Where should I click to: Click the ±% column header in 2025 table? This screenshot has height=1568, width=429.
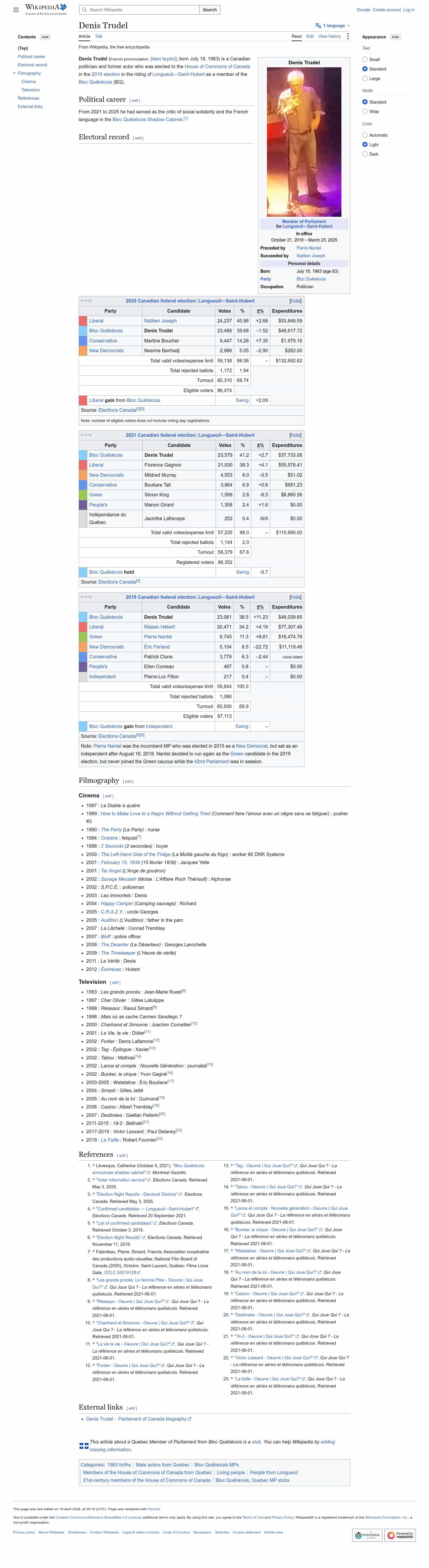tap(260, 311)
